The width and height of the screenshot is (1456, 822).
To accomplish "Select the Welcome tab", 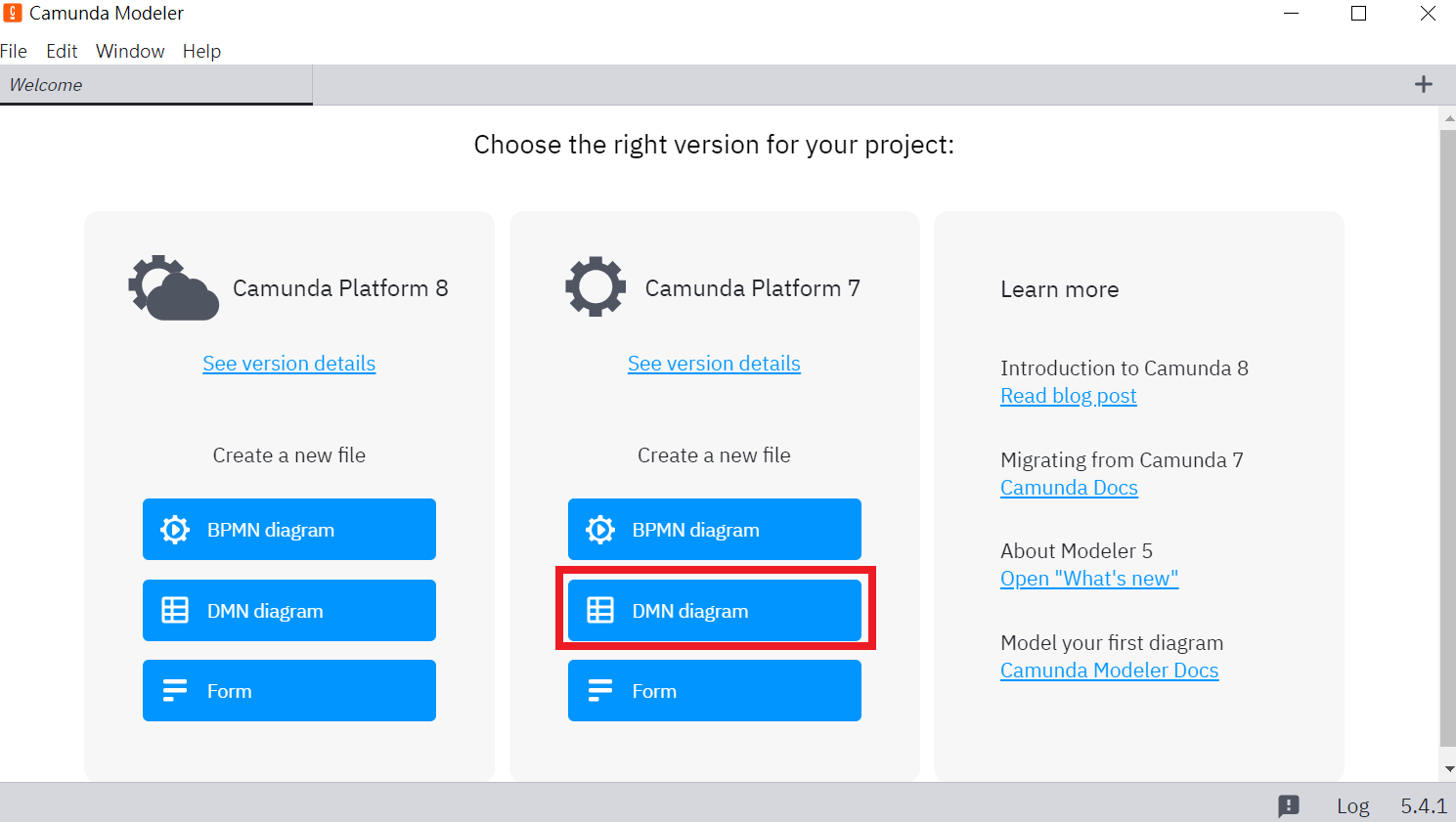I will click(x=156, y=85).
